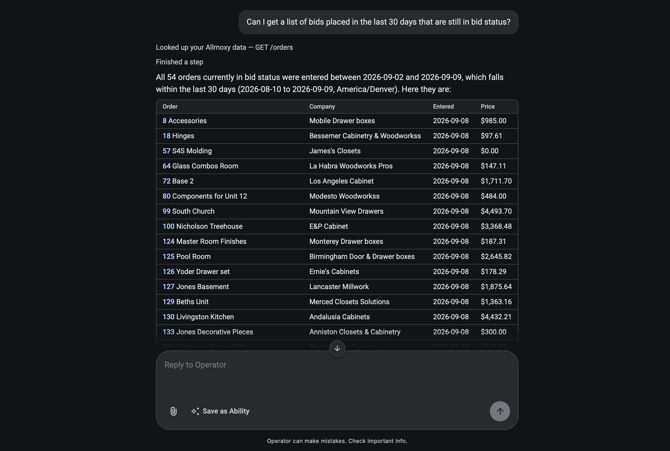Select company cell Andalusia Cabinets
The width and height of the screenshot is (670, 451).
[x=340, y=317]
